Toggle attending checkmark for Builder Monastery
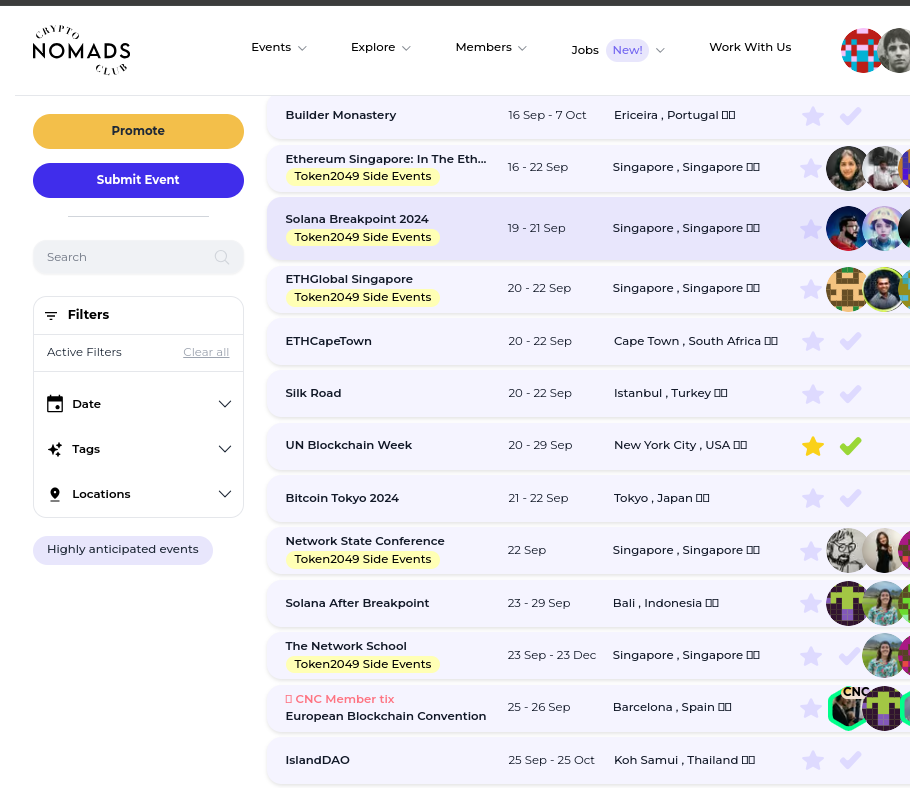The height and width of the screenshot is (788, 910). 850,116
